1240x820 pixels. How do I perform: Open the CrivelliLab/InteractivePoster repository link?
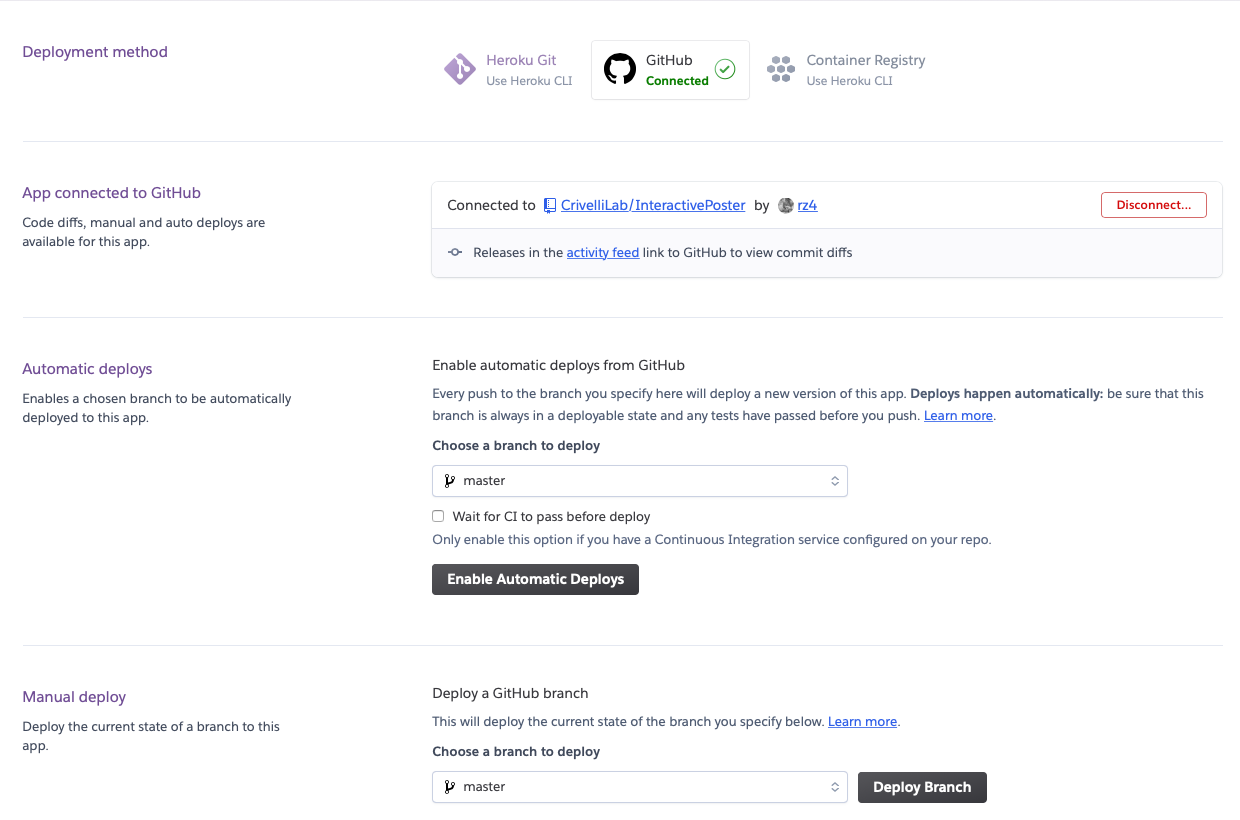click(653, 205)
